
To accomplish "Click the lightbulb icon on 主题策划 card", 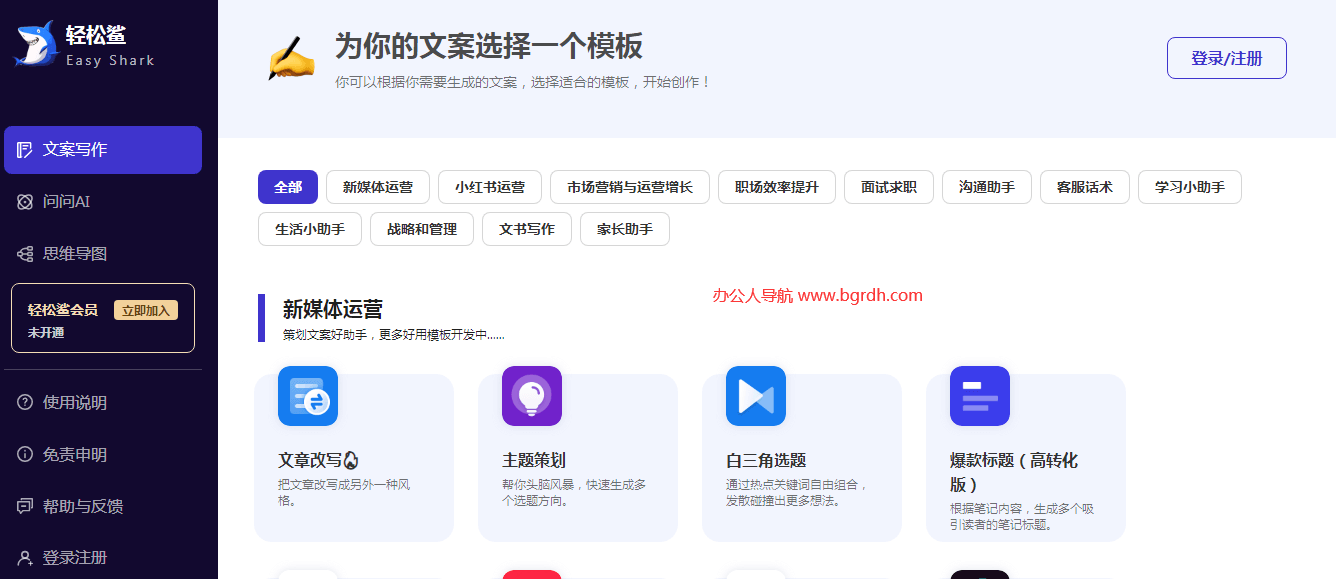I will click(531, 396).
